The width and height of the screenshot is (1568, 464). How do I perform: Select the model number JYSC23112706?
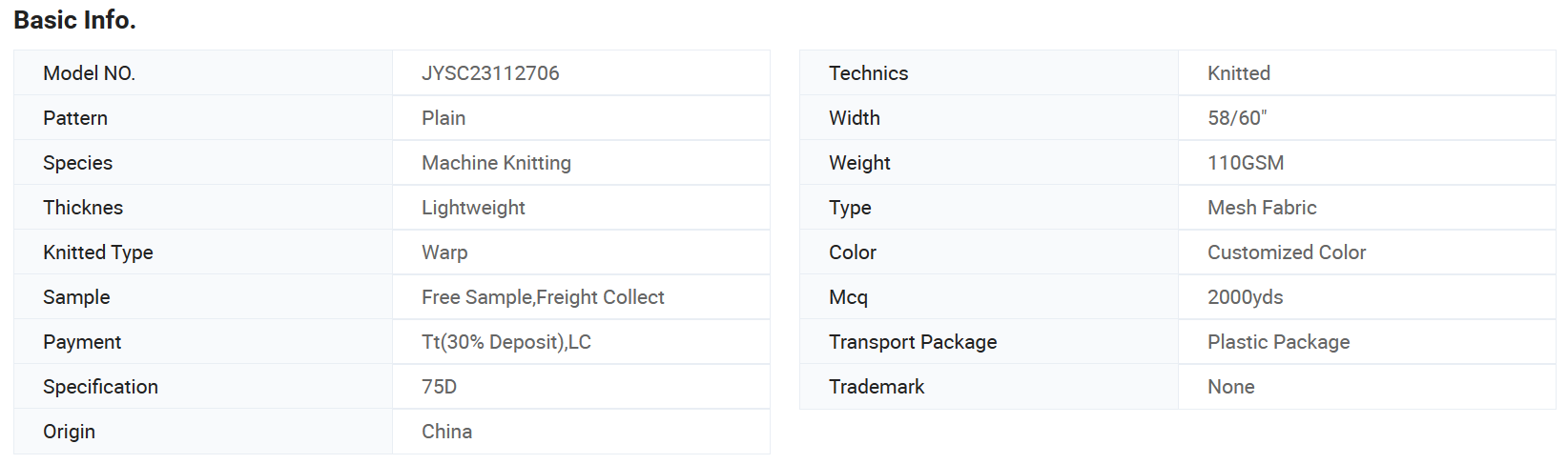(490, 73)
